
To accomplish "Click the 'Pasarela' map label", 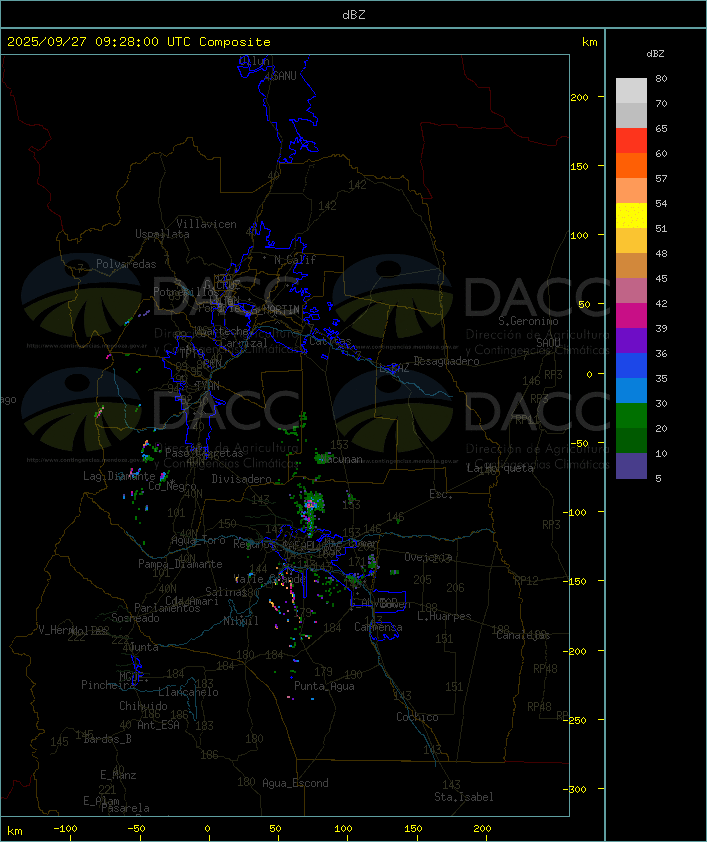I will pyautogui.click(x=125, y=808).
